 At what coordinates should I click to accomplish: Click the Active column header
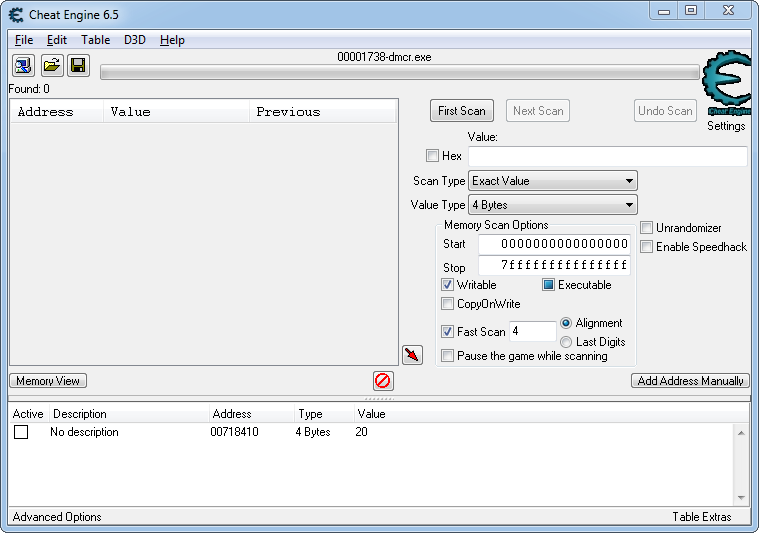pos(28,414)
